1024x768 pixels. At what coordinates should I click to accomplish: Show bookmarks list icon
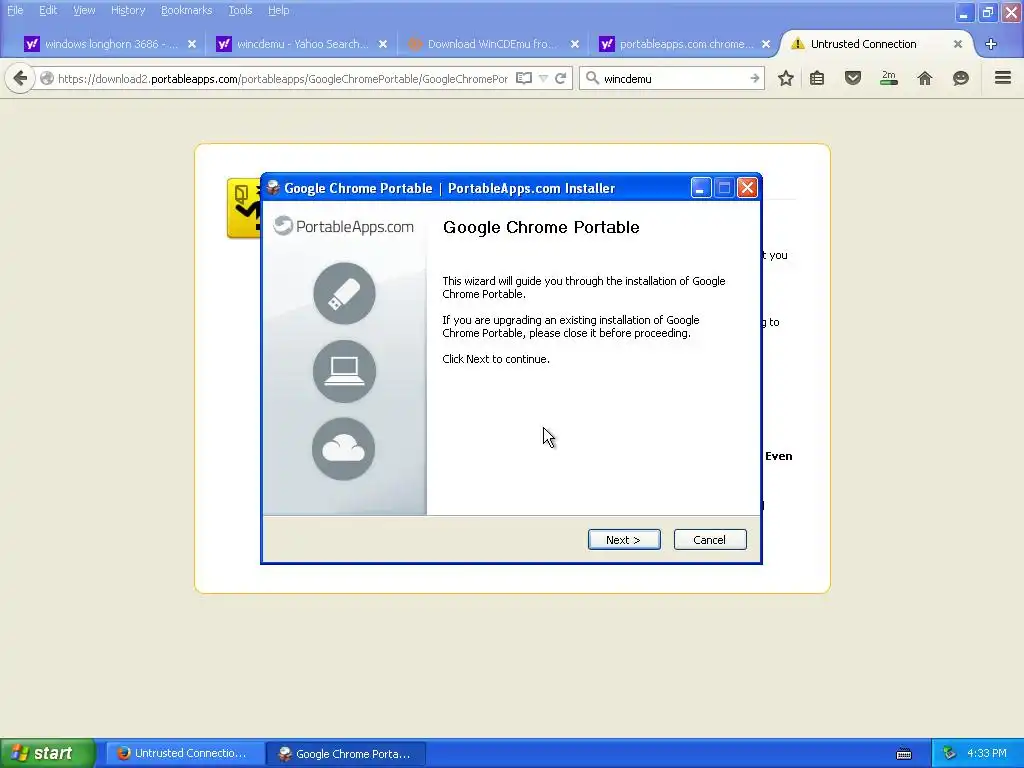(817, 78)
